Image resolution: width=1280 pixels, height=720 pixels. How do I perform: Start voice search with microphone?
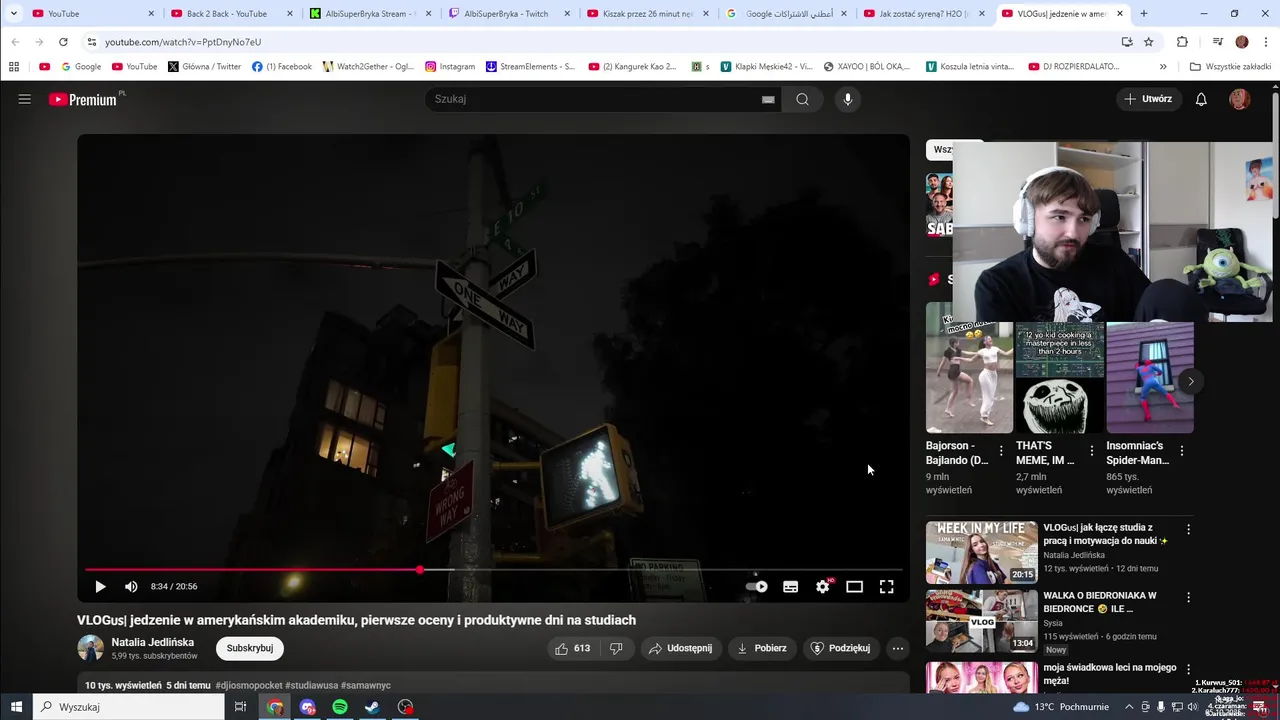(x=848, y=99)
